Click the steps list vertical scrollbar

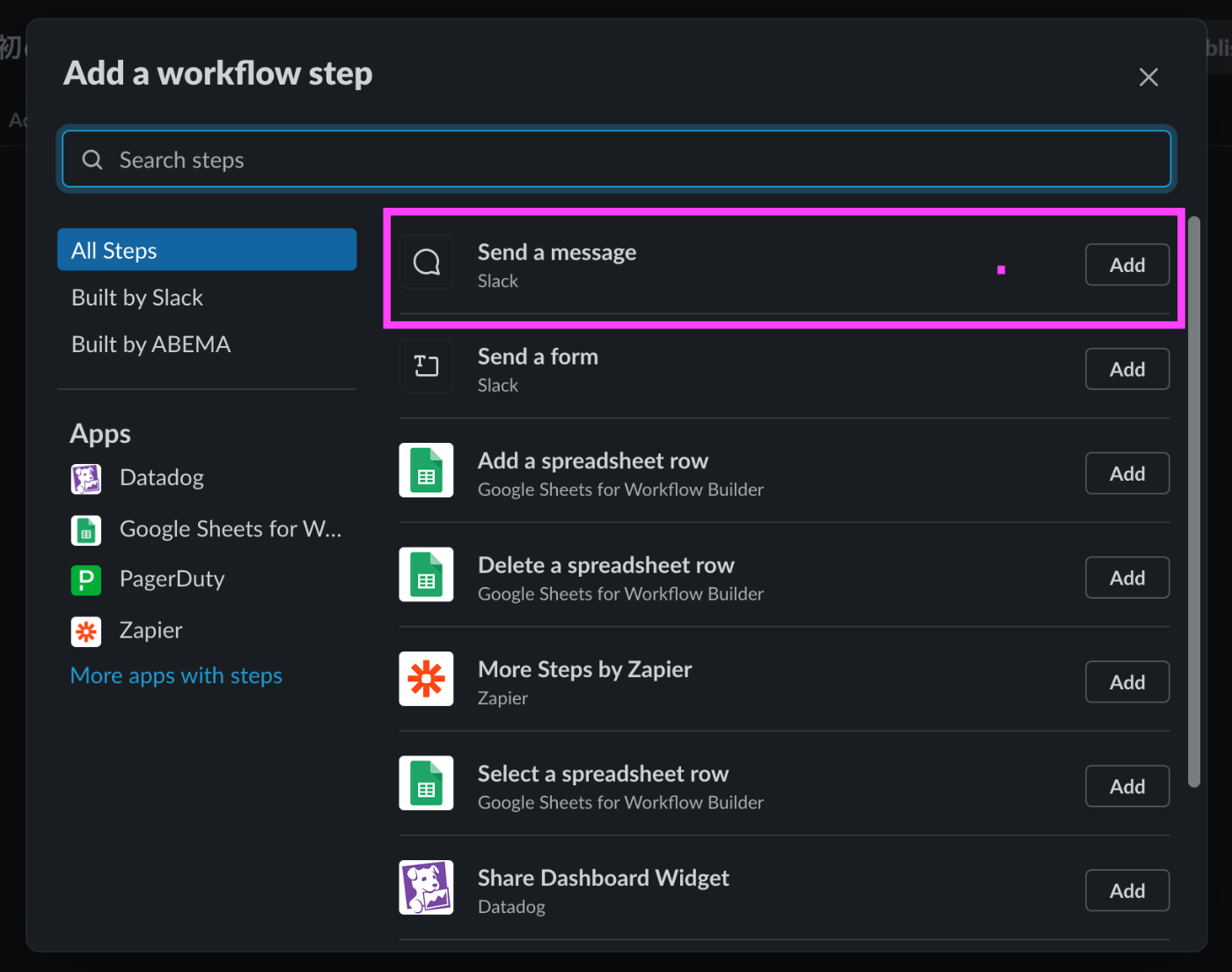[1194, 502]
